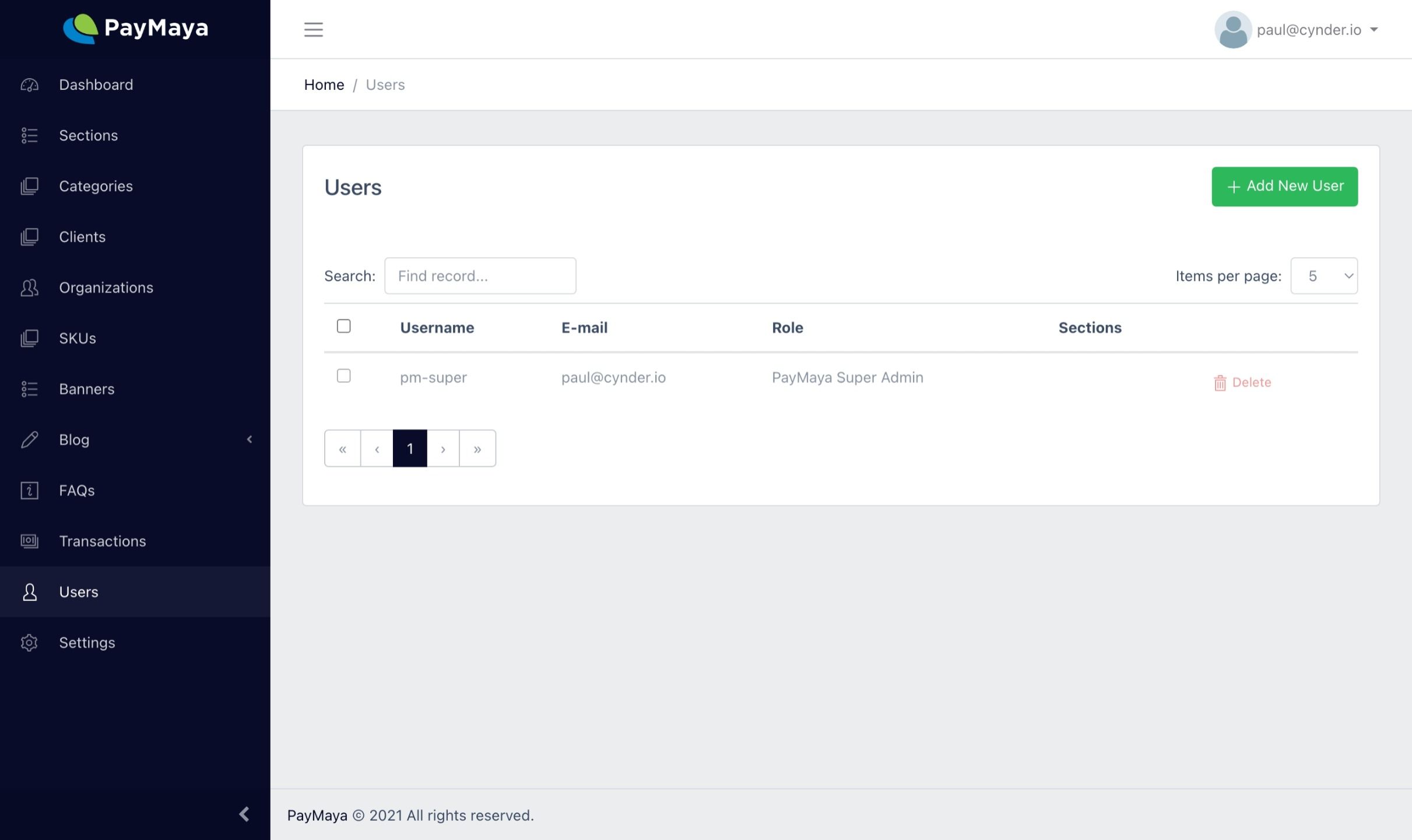
Task: Open Dashboard from sidebar
Action: 135,85
